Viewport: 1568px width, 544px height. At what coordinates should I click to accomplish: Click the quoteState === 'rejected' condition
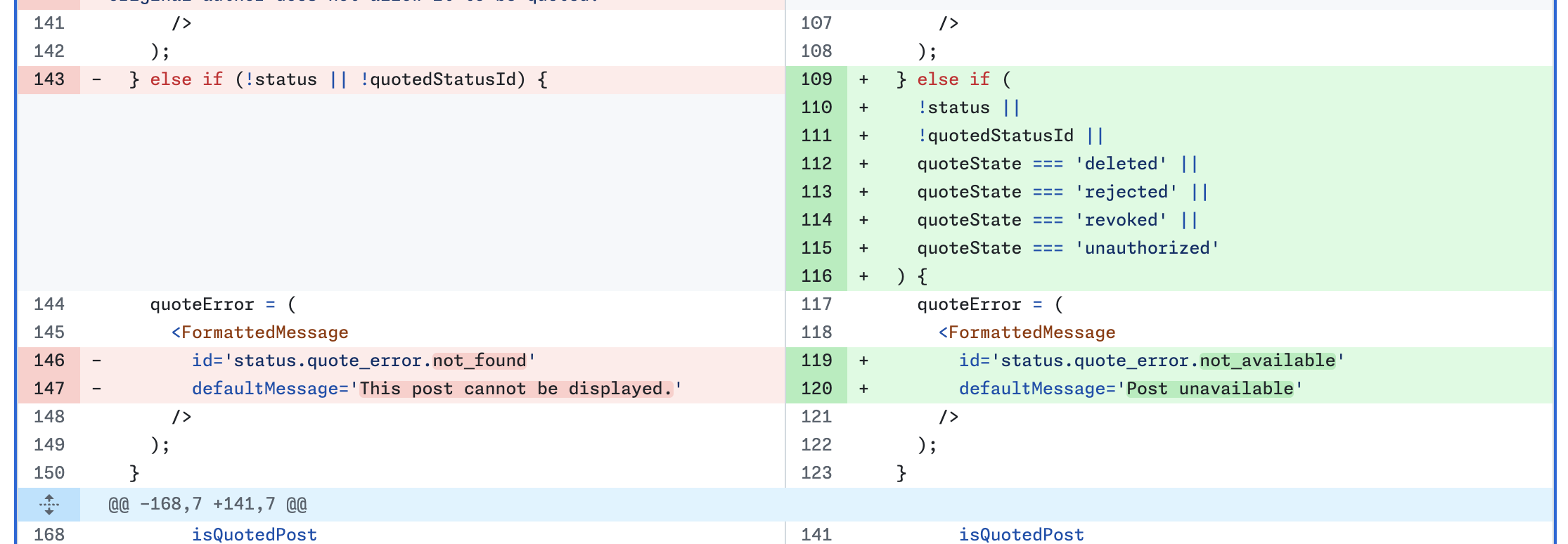coord(1047,192)
